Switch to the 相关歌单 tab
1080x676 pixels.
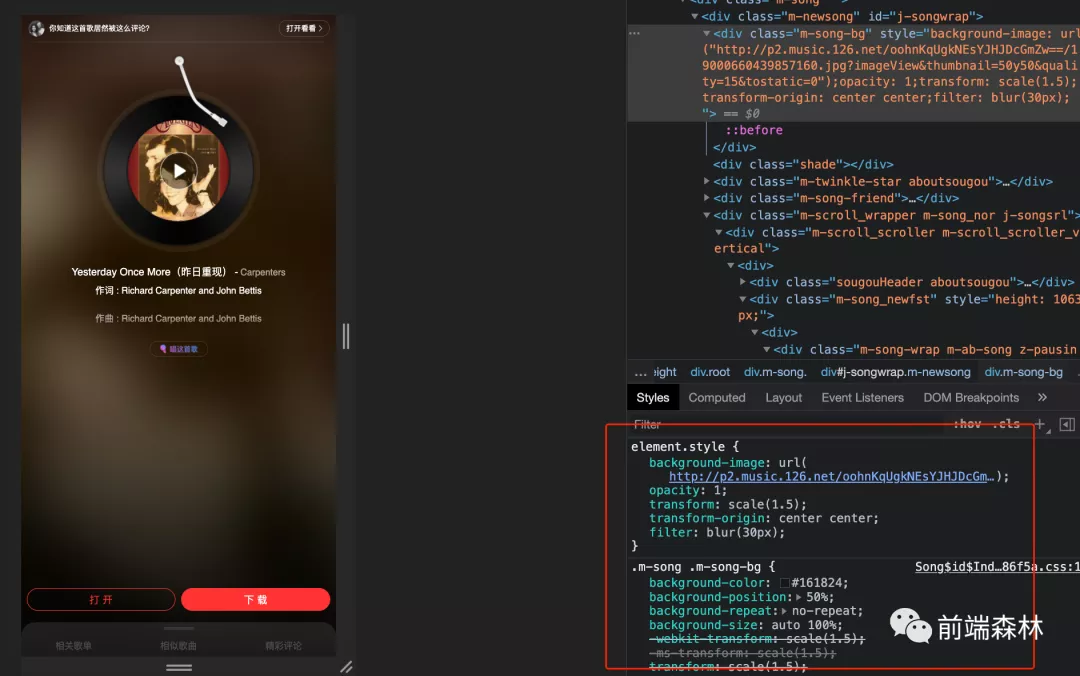point(74,646)
